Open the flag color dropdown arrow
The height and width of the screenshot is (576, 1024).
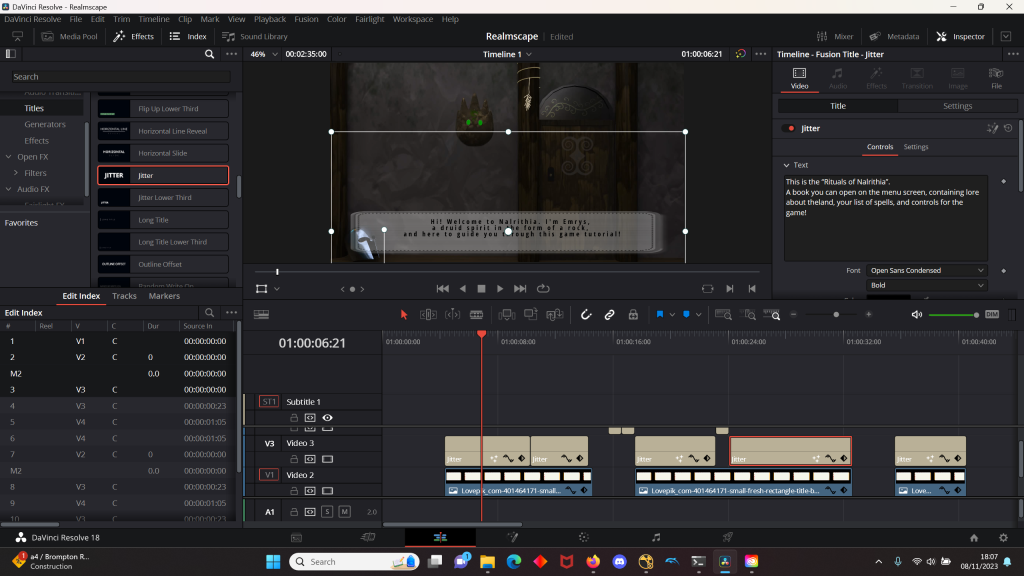(672, 315)
